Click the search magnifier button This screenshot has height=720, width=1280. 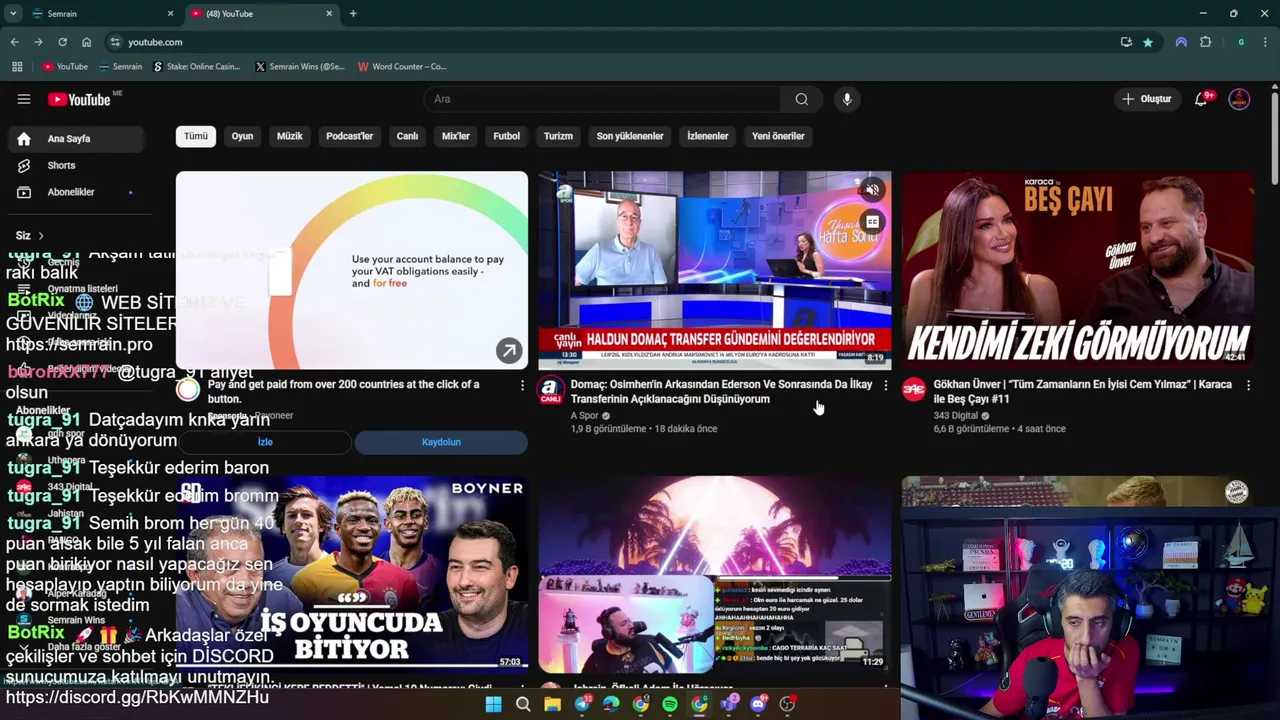pos(802,99)
